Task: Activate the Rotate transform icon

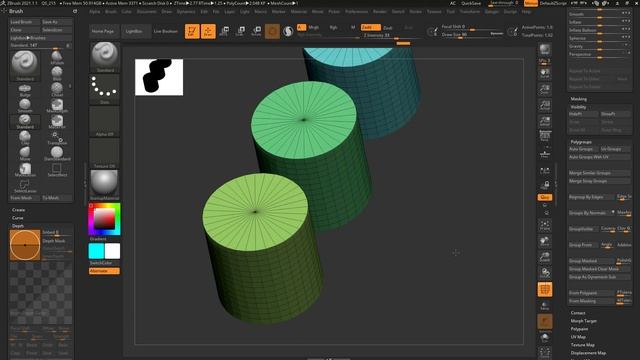Action: tap(256, 31)
